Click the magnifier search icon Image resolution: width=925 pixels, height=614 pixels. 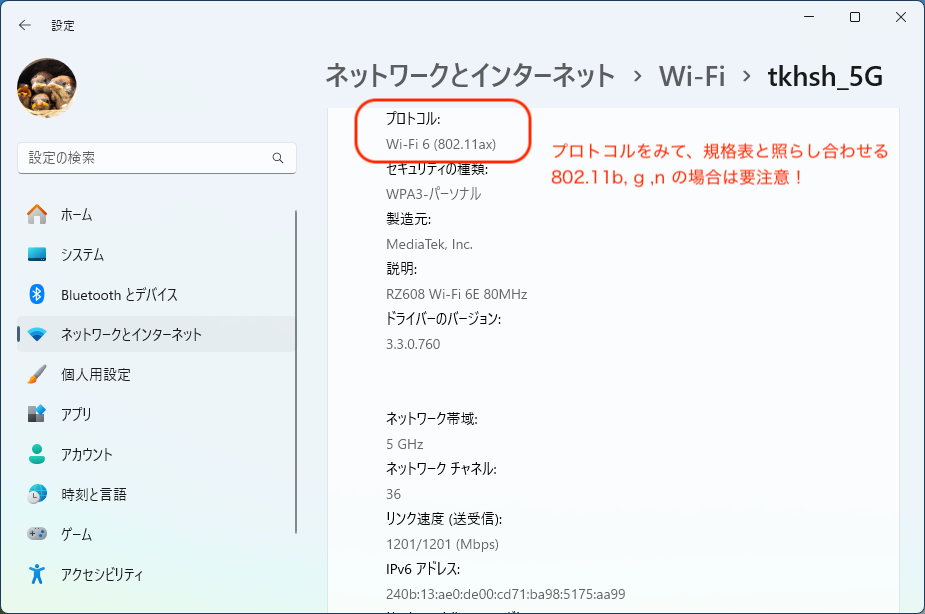pos(278,158)
